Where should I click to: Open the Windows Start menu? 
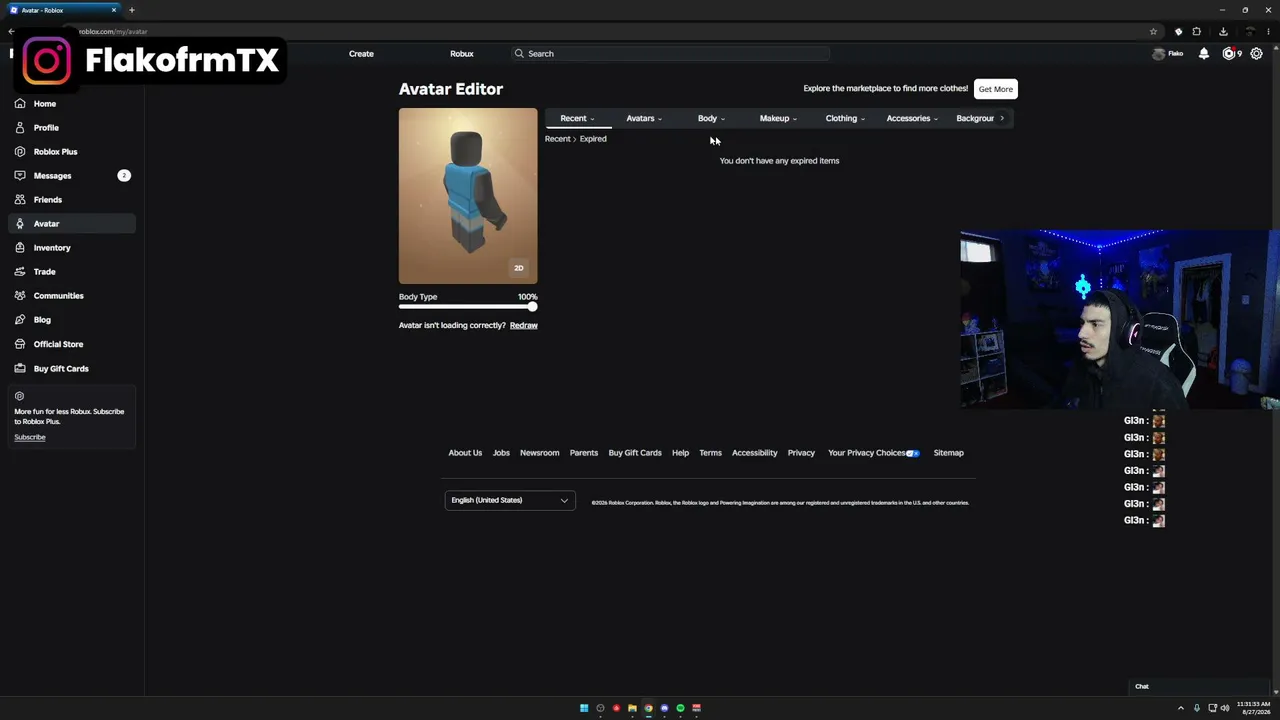584,708
